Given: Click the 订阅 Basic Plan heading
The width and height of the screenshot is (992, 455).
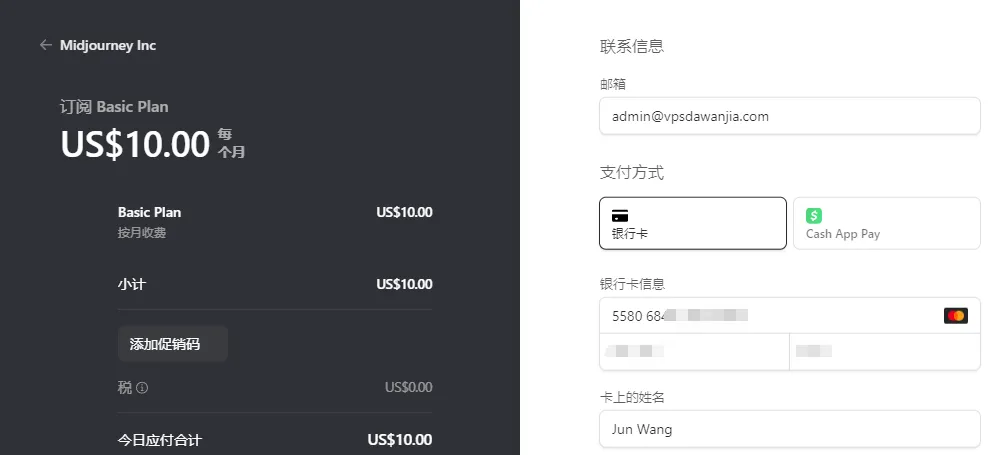Looking at the screenshot, I should point(114,106).
